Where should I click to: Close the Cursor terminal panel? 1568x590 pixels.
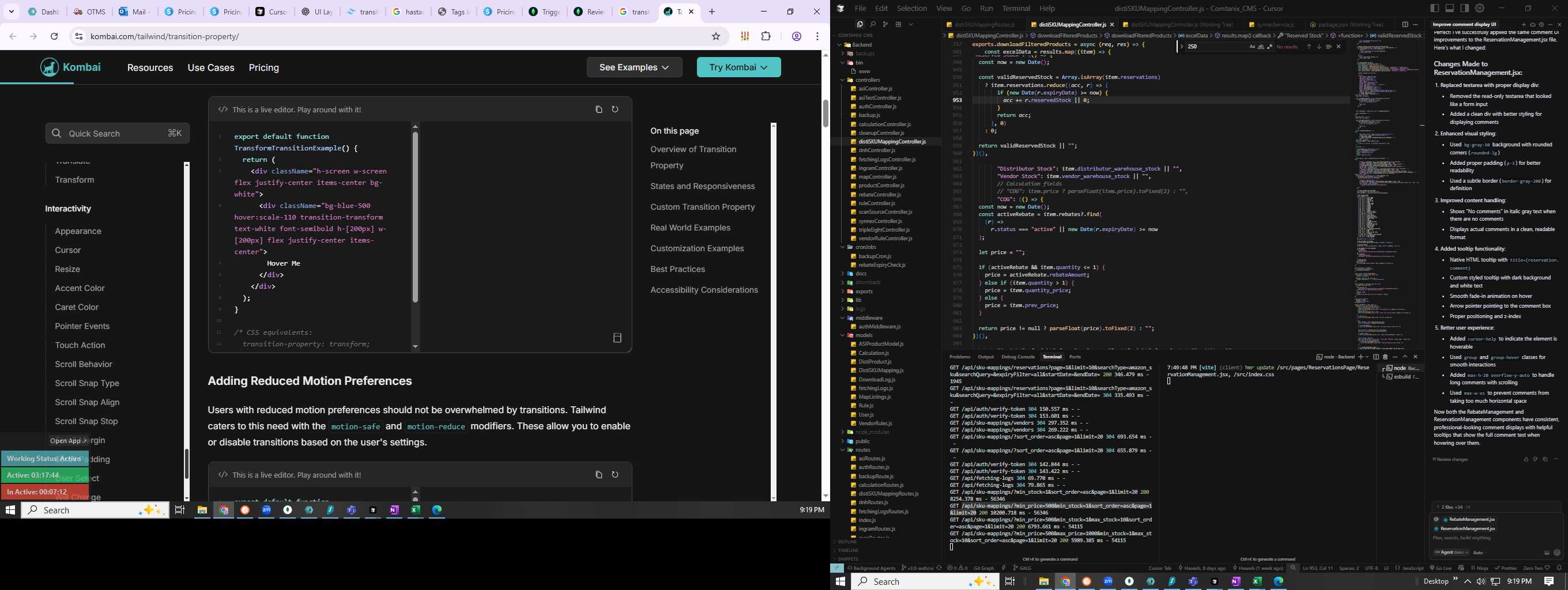[x=1416, y=357]
